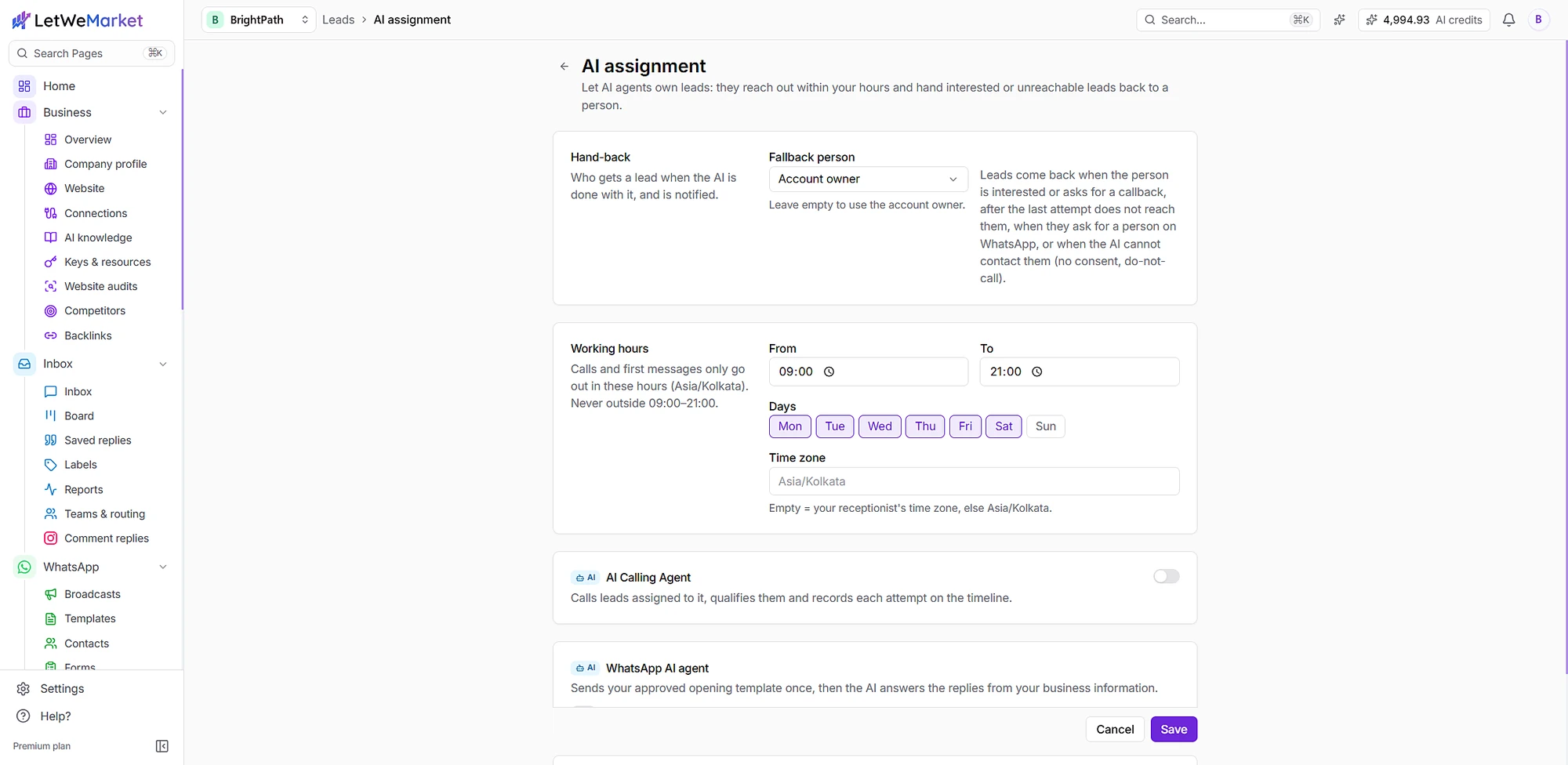
Task: Open Keys & resources page
Action: point(107,262)
